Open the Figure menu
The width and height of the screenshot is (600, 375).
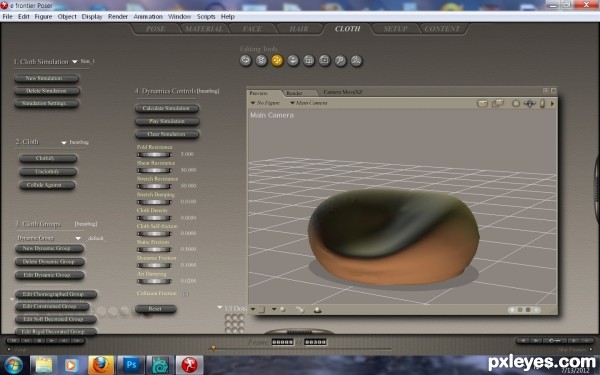tap(43, 16)
